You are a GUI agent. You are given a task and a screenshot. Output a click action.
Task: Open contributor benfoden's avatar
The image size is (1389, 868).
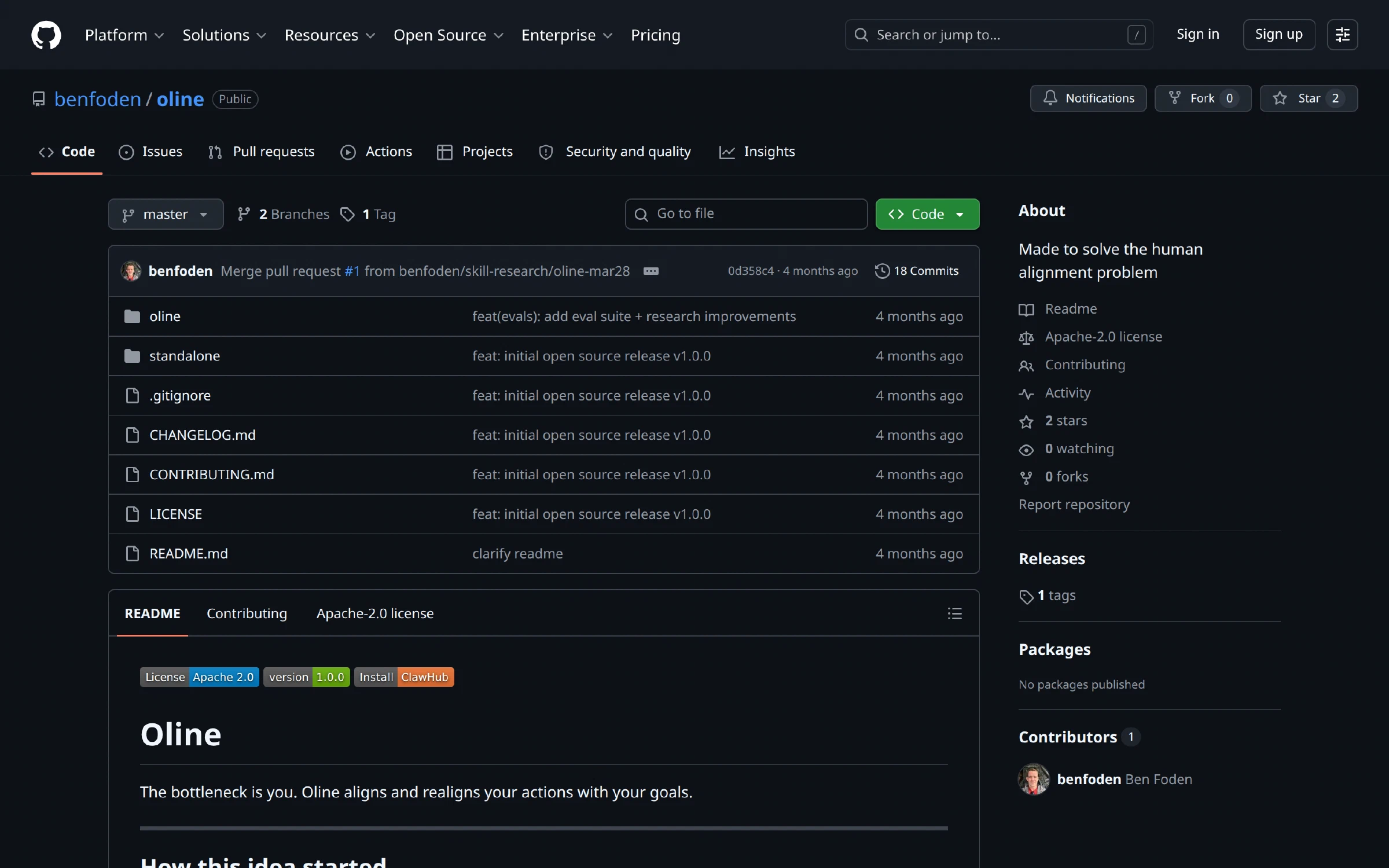tap(1034, 779)
